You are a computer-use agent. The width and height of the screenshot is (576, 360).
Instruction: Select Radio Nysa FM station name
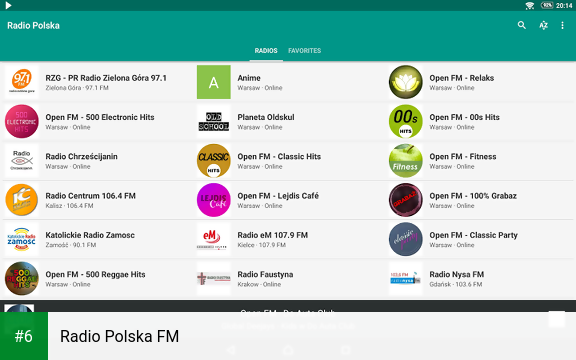(457, 274)
